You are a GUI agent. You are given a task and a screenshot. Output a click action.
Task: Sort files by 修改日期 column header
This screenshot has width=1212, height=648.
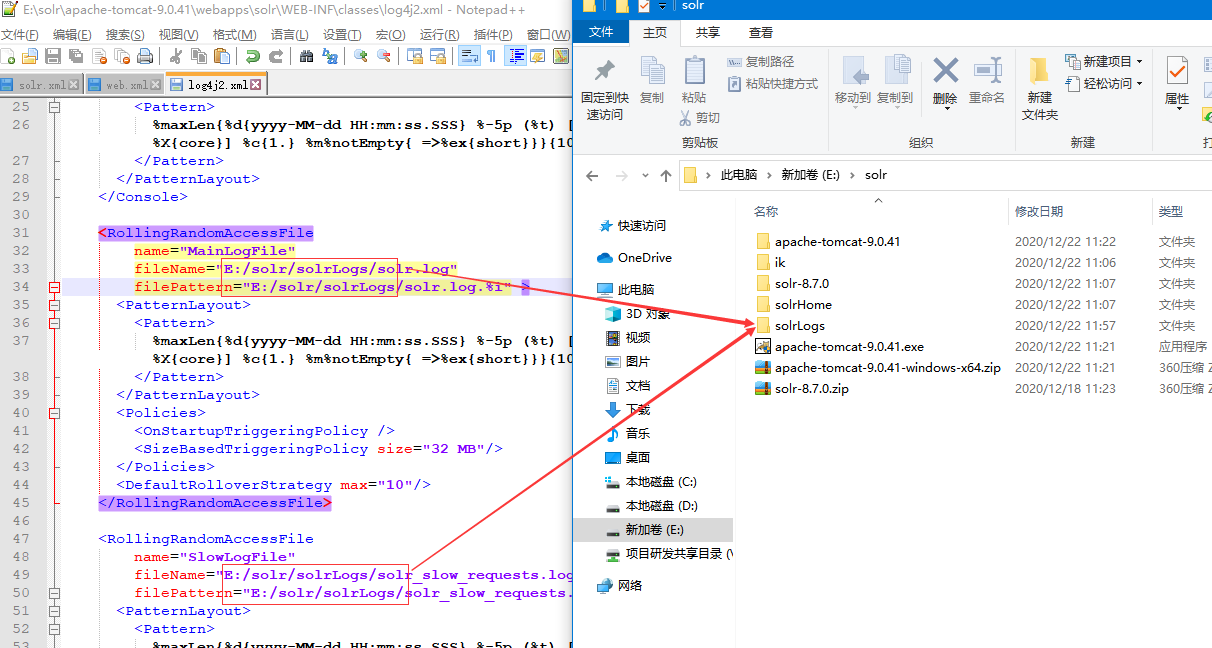[x=1040, y=212]
